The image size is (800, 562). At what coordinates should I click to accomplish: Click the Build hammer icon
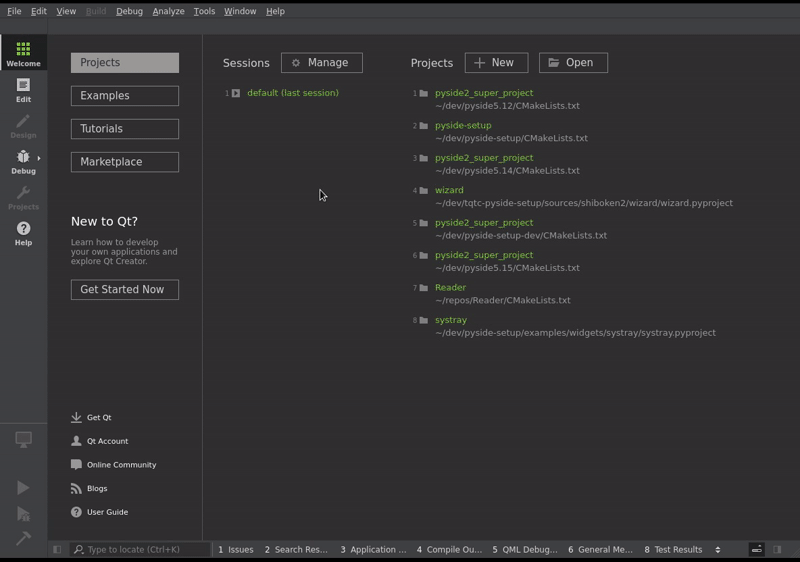(23, 538)
